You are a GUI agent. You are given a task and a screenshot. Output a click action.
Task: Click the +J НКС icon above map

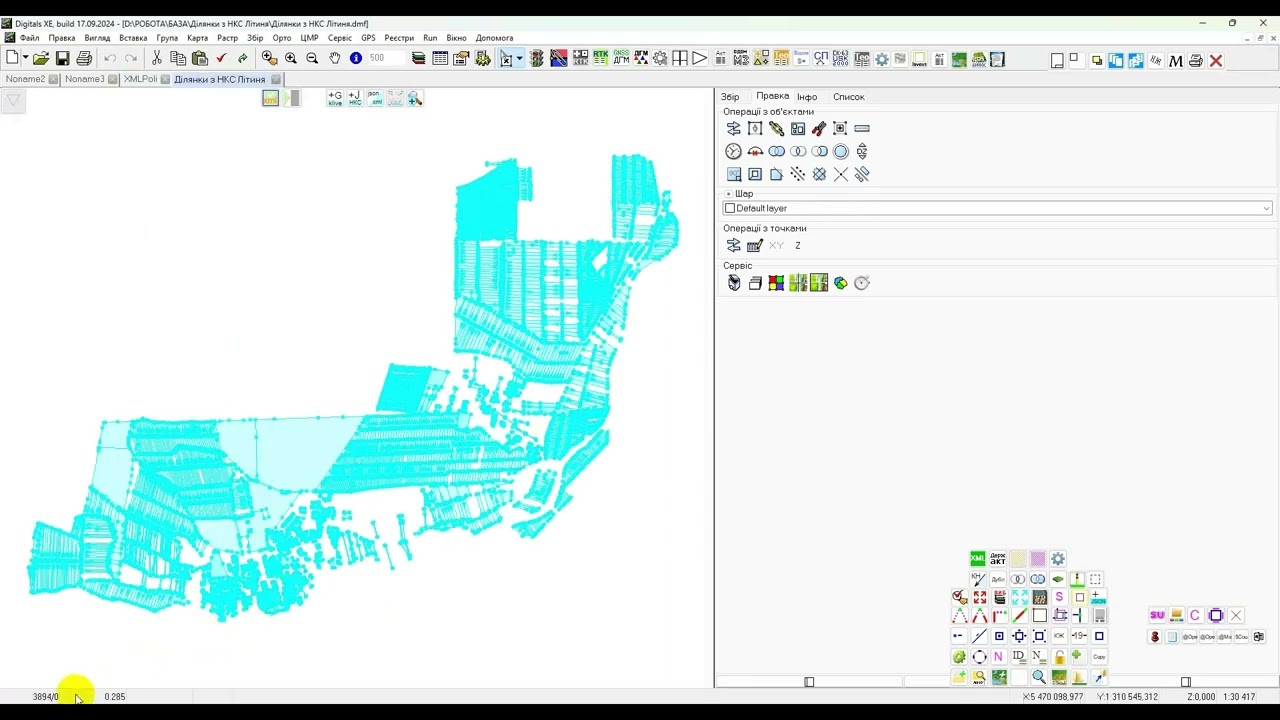(x=355, y=98)
